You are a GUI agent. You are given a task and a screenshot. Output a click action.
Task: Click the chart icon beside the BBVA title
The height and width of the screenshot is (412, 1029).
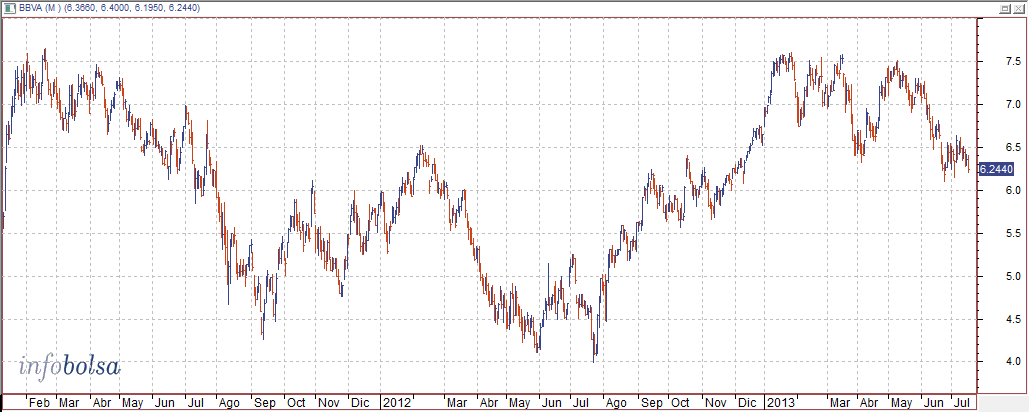pos(10,8)
